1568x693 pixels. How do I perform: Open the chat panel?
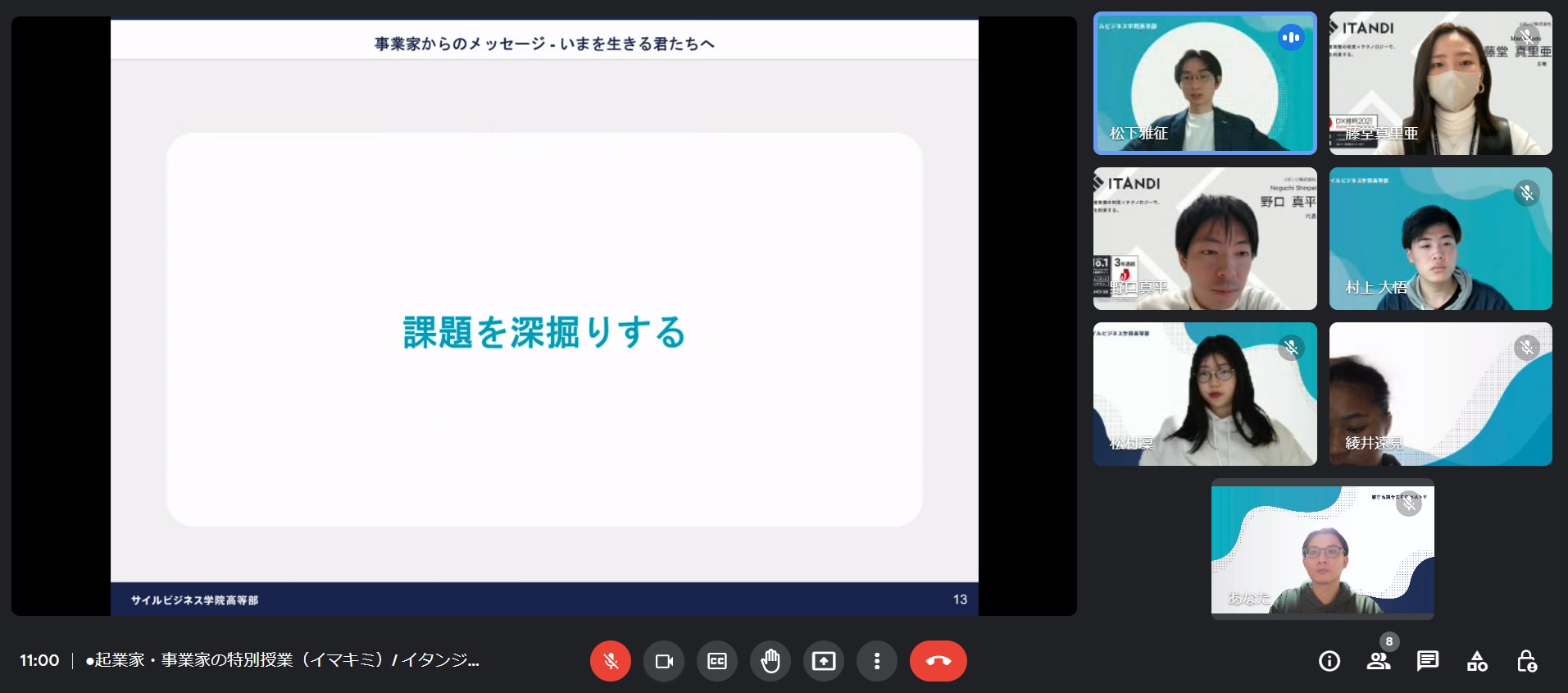tap(1428, 661)
